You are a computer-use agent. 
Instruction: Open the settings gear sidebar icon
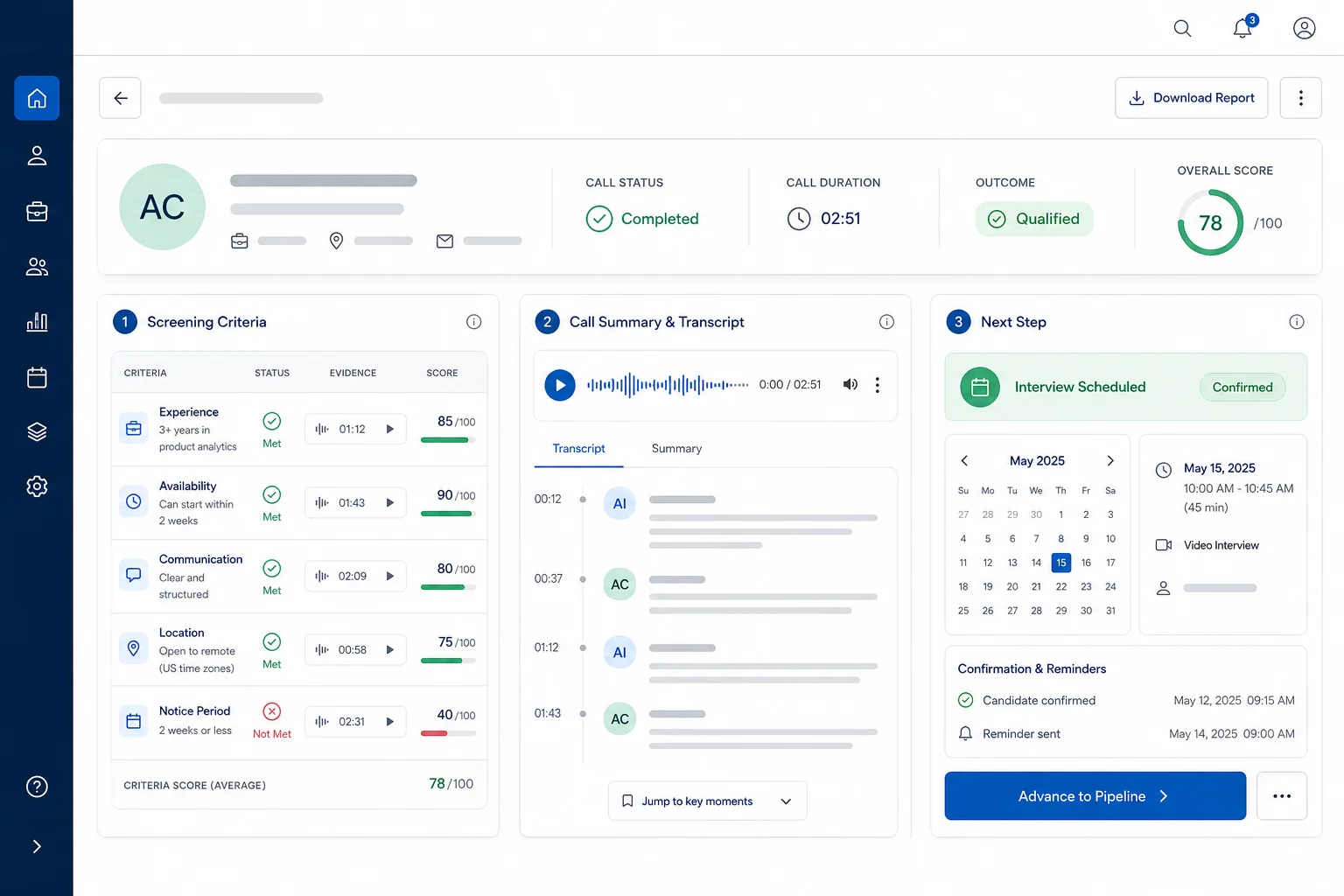37,486
